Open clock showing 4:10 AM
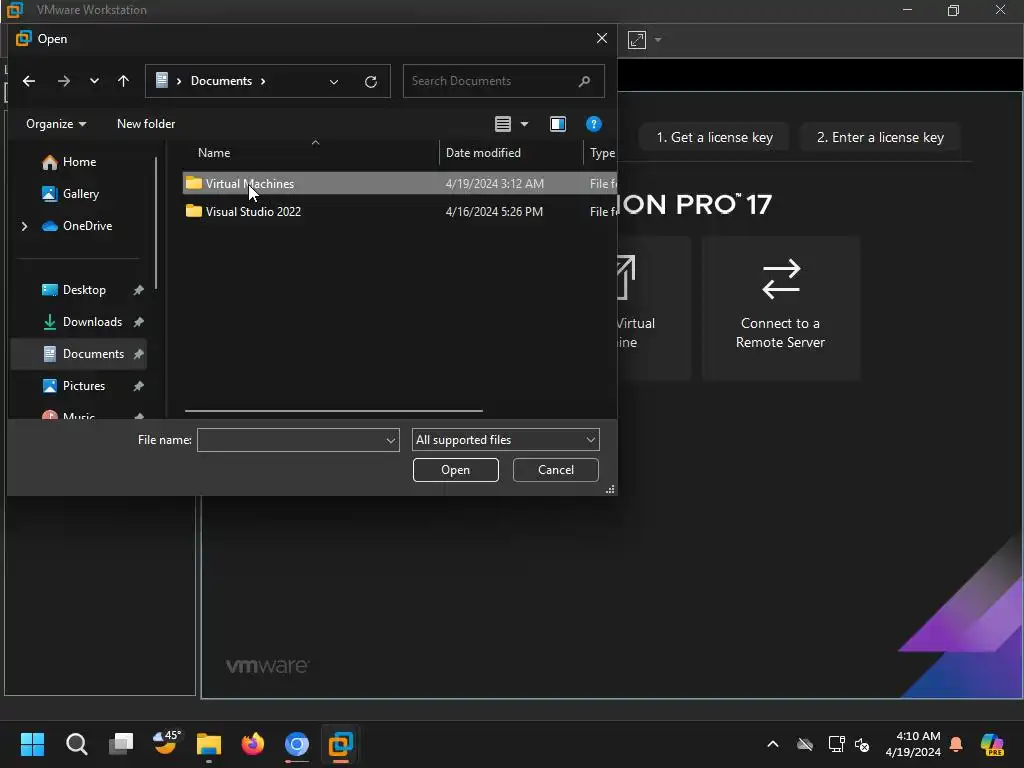Screen dimensions: 1024x768 [912, 744]
